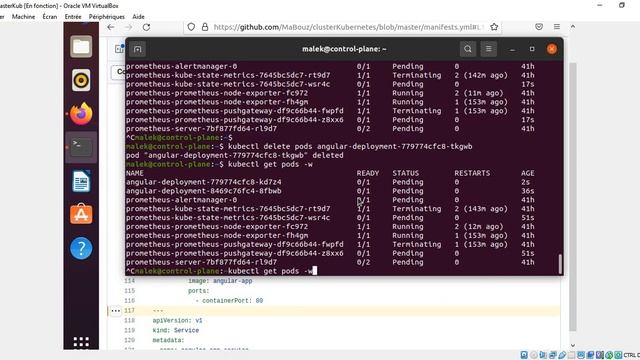
Task: Click 'kind: Service' code text
Action: pyautogui.click(x=176, y=331)
